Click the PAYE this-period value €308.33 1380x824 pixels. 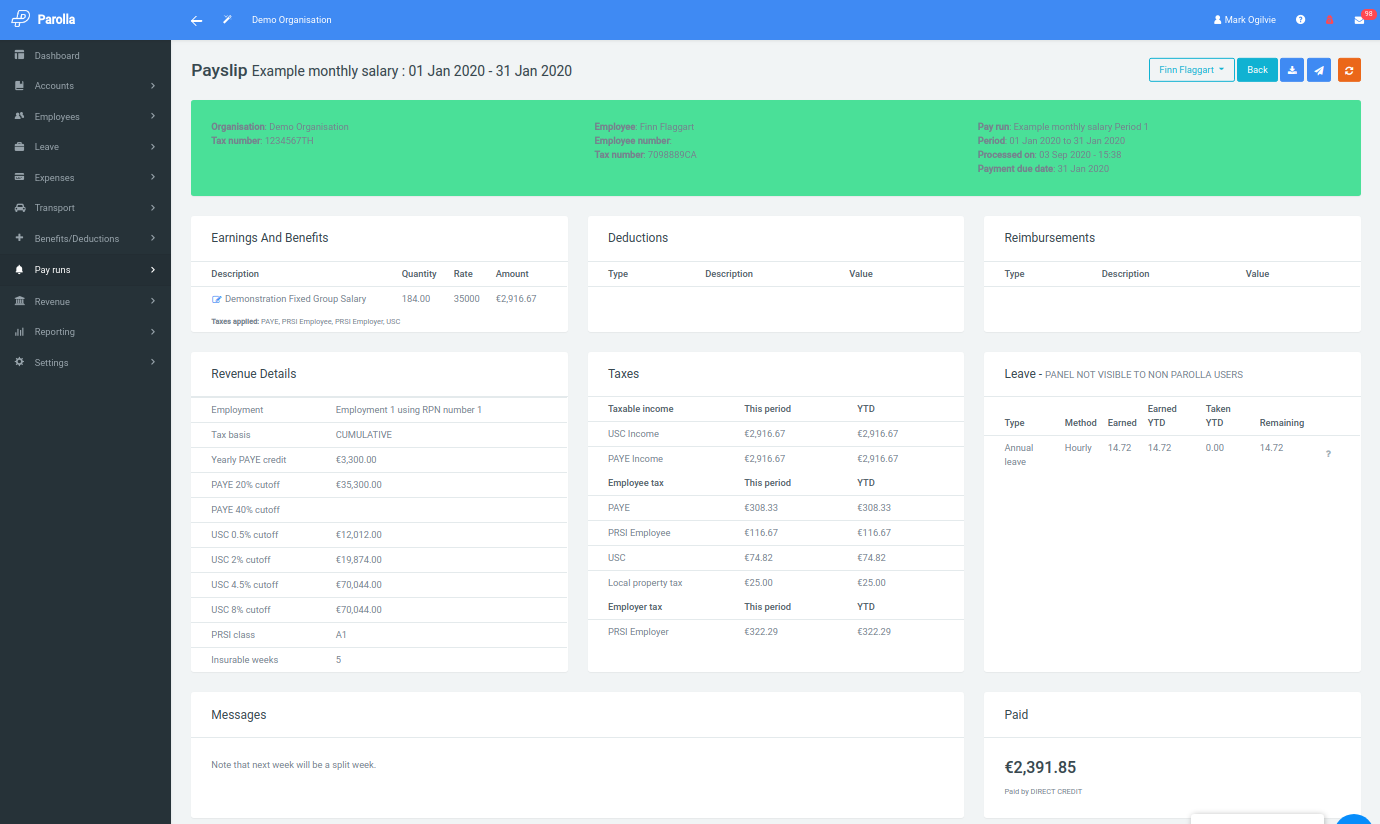[761, 508]
